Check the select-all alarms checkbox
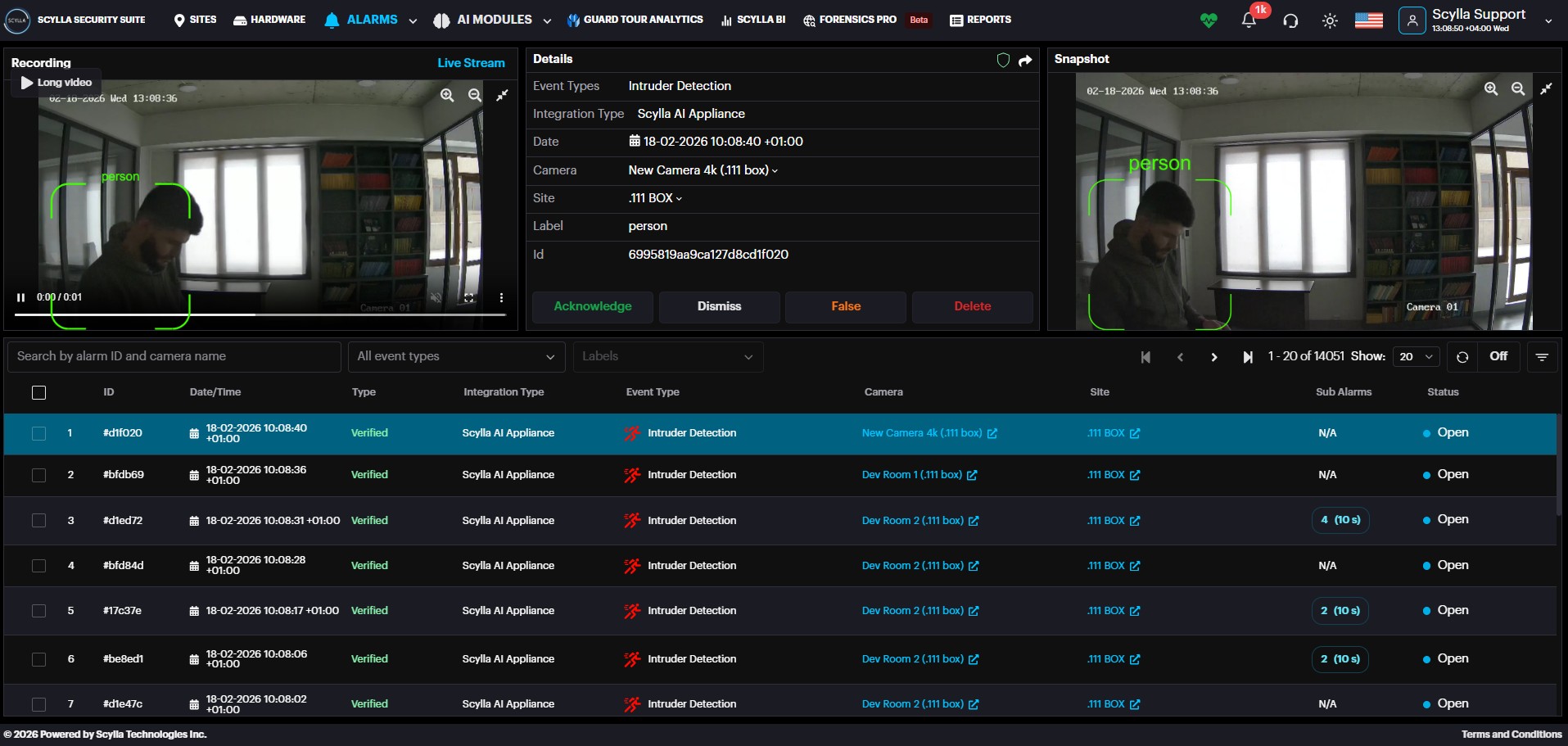Image resolution: width=1568 pixels, height=746 pixels. pos(38,392)
